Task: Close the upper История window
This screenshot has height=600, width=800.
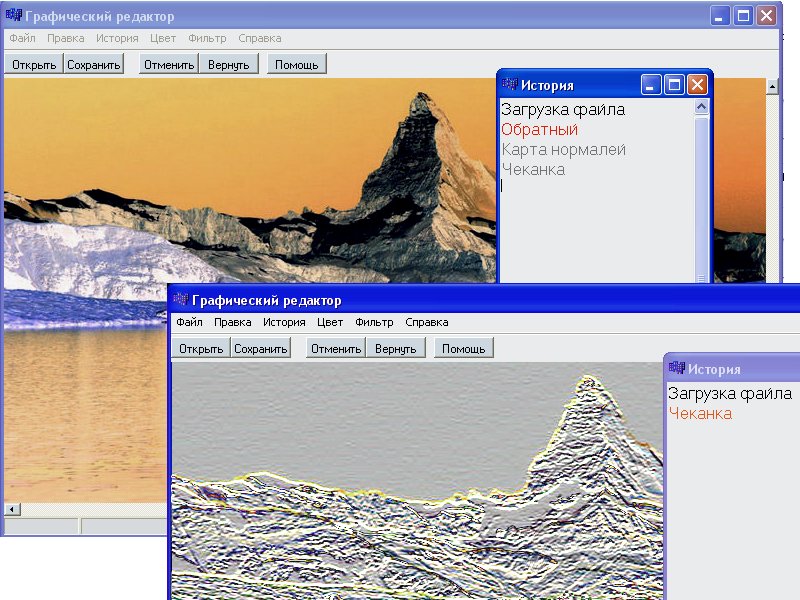Action: click(697, 85)
